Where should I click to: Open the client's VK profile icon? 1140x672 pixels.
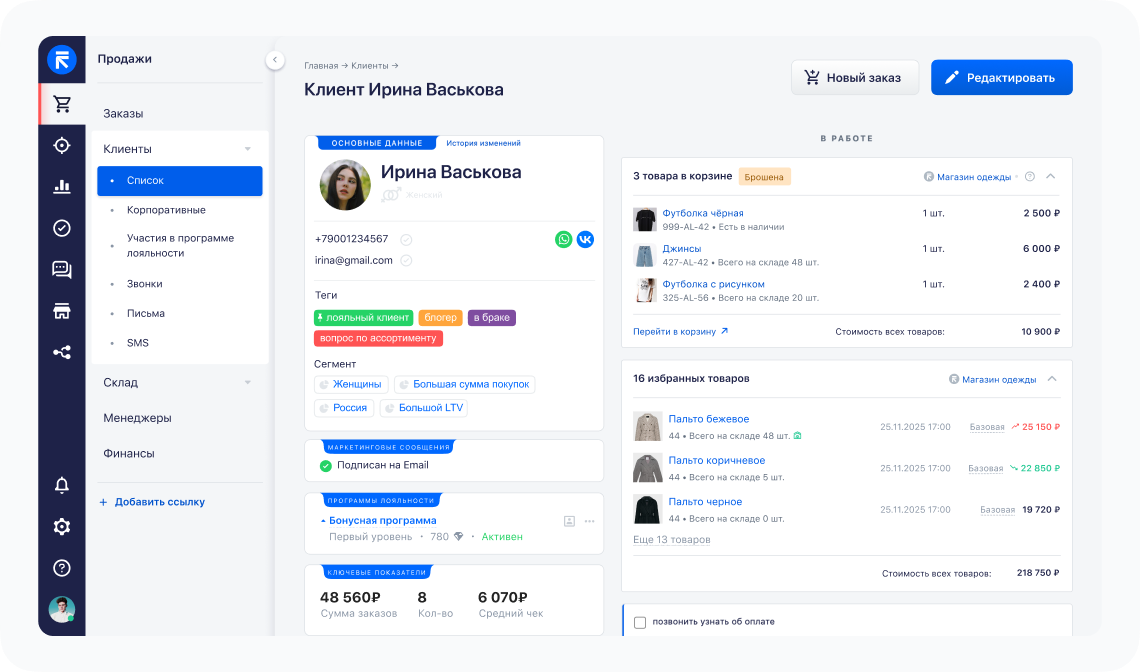(585, 239)
